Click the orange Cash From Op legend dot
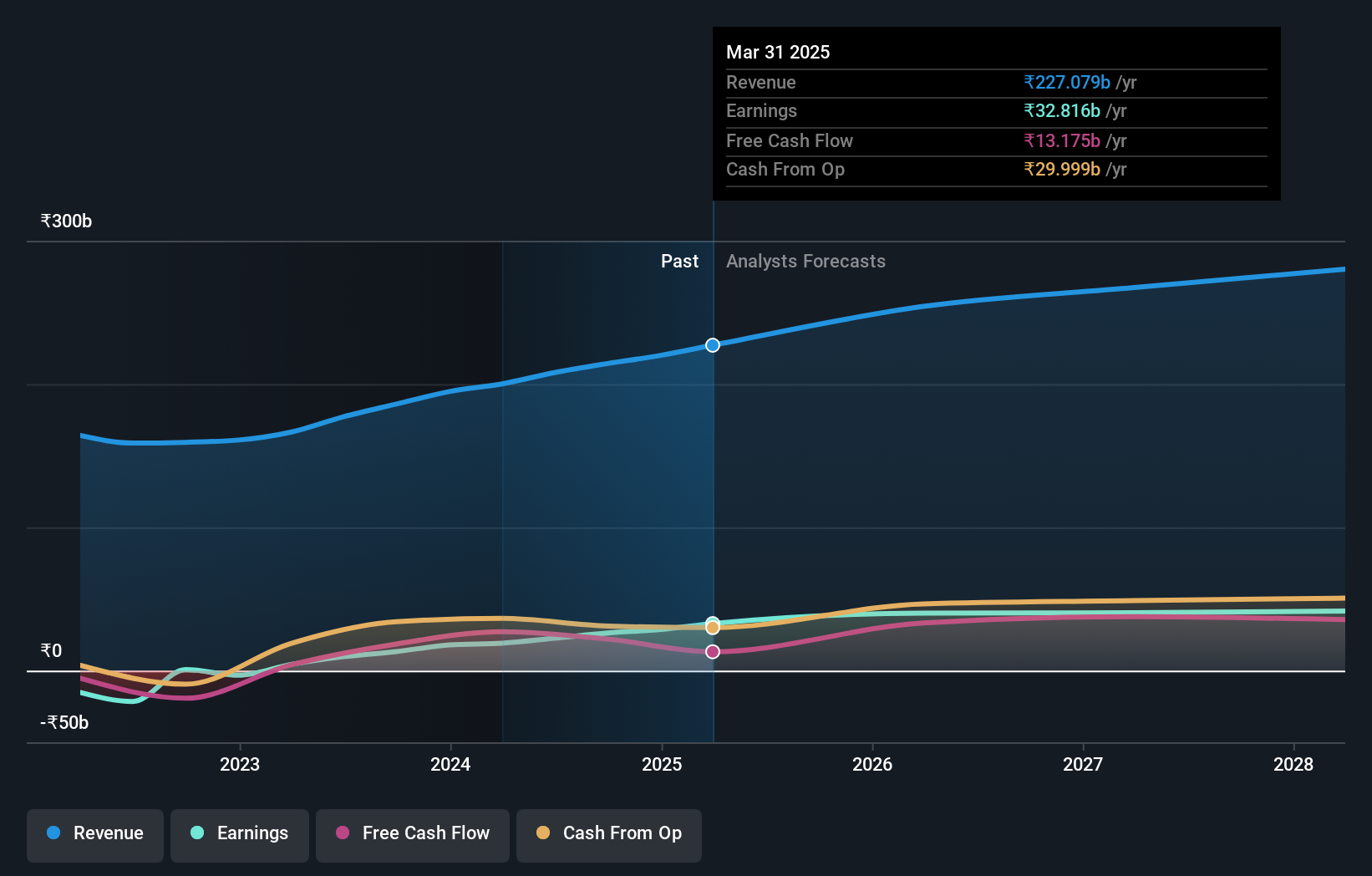The width and height of the screenshot is (1372, 876). (543, 833)
